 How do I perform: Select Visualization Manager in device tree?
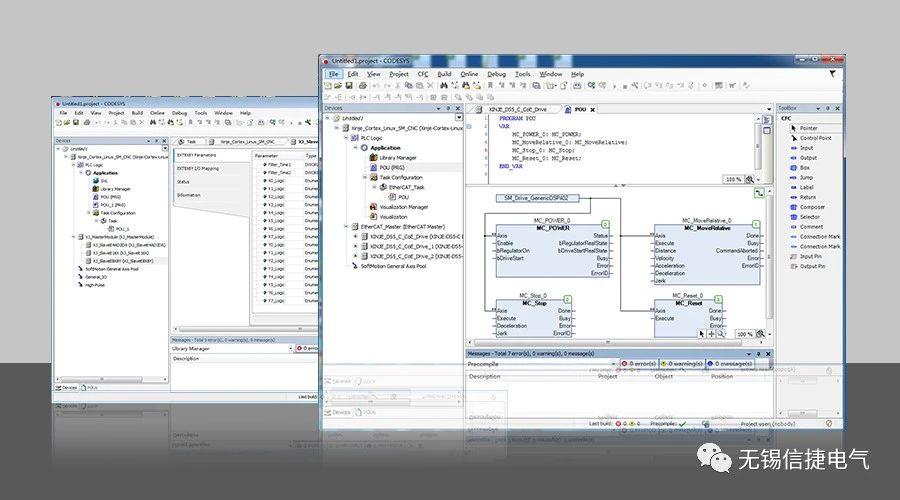[399, 207]
